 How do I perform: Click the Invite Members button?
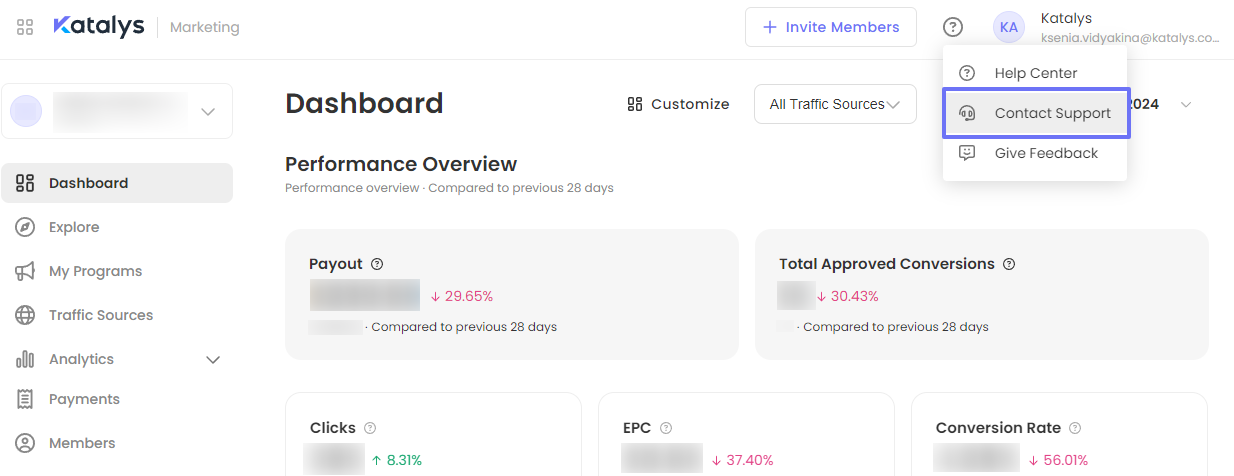tap(830, 27)
